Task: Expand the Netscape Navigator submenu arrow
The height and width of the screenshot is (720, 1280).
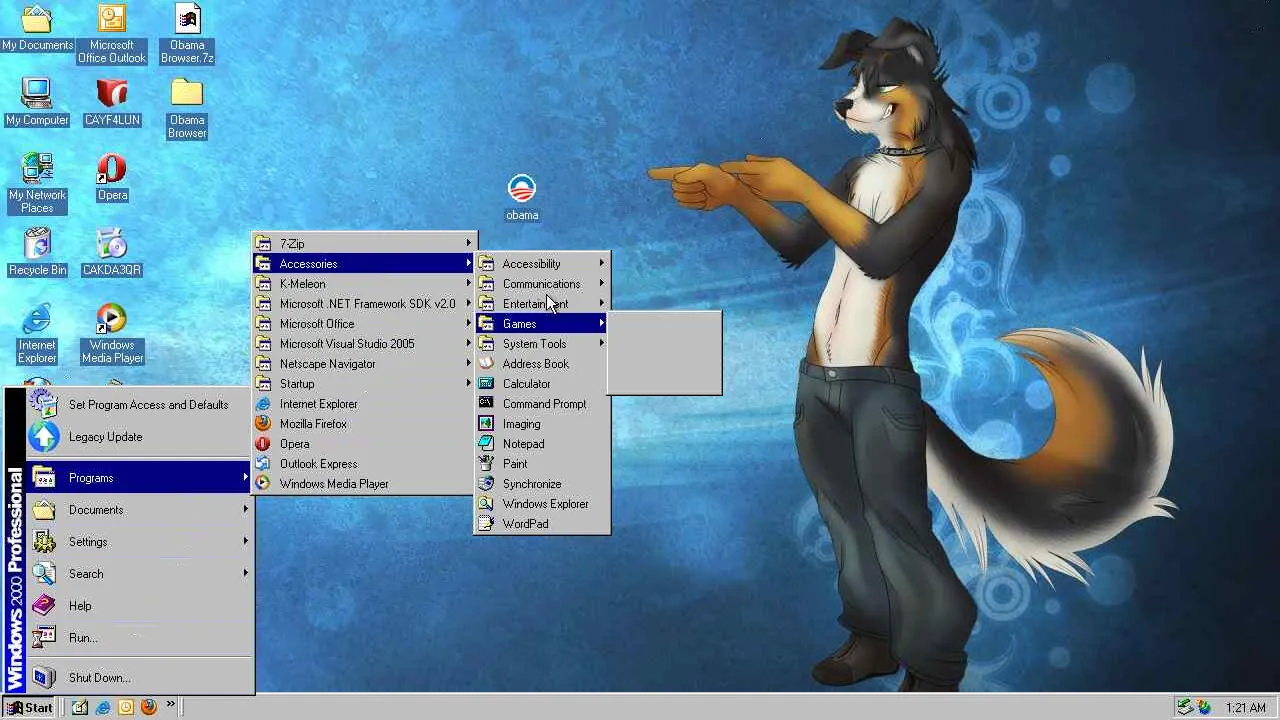Action: click(x=468, y=364)
